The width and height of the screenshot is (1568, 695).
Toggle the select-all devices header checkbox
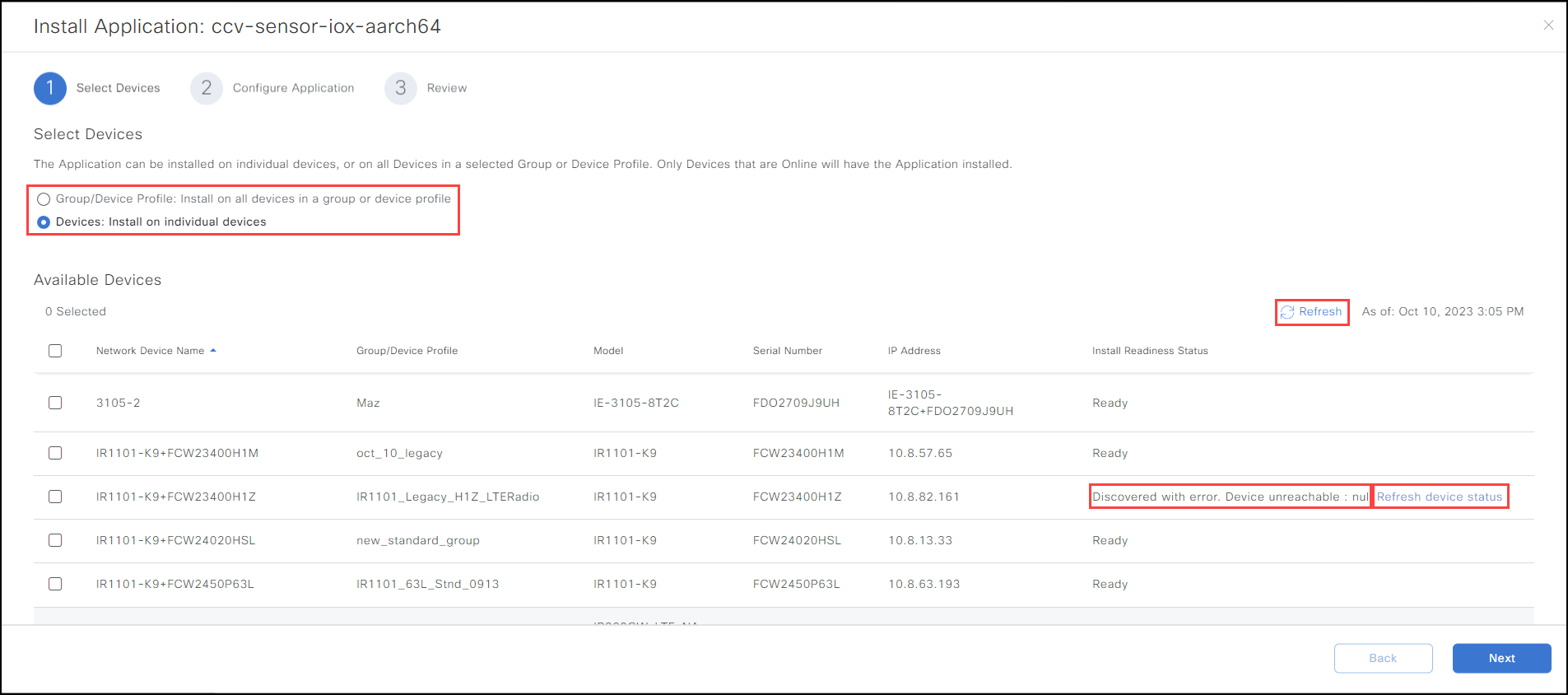(55, 351)
